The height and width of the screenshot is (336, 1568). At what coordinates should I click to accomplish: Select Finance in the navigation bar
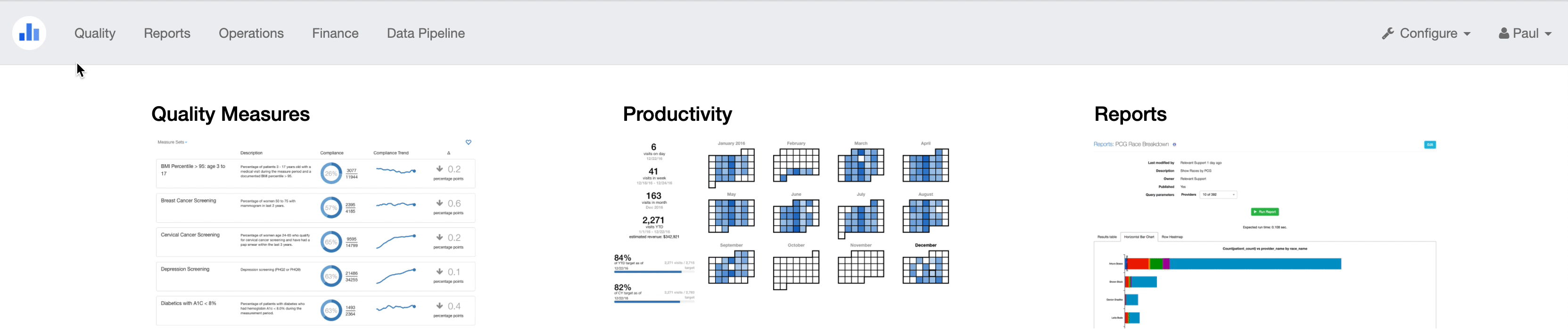335,34
